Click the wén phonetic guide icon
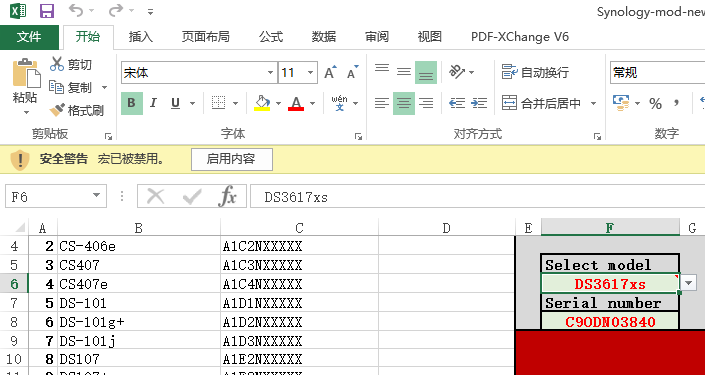Image resolution: width=705 pixels, height=375 pixels. (339, 103)
